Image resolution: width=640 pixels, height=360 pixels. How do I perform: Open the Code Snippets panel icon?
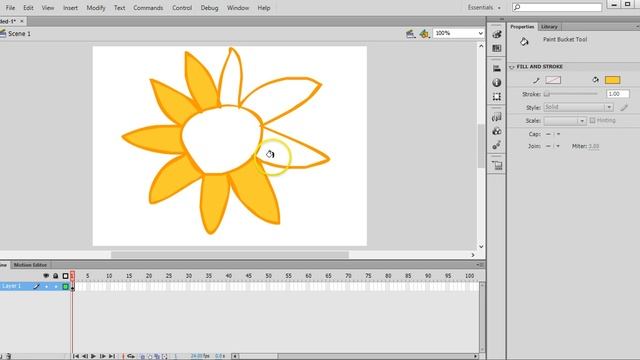[x=497, y=117]
